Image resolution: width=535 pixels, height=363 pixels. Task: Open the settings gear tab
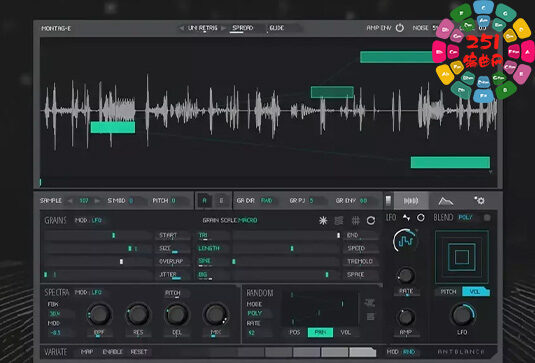tap(479, 201)
